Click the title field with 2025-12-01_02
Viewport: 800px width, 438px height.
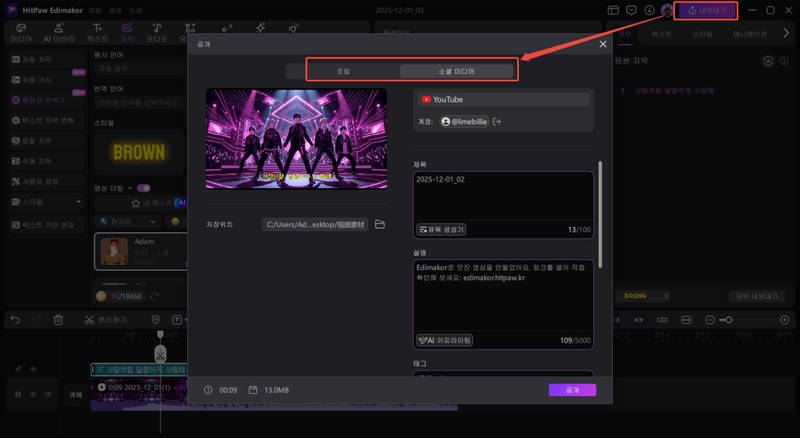tap(503, 205)
